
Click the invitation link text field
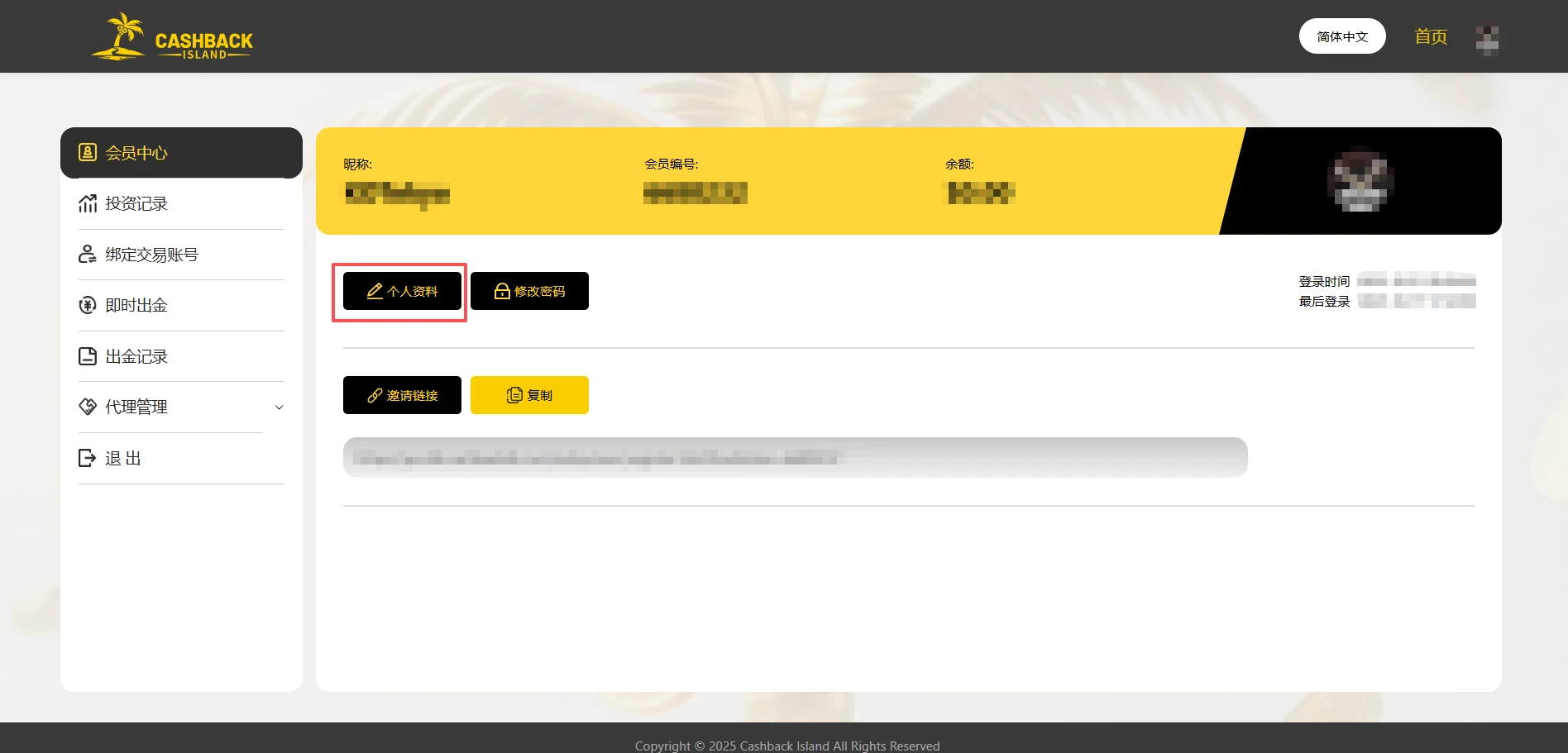[x=794, y=457]
